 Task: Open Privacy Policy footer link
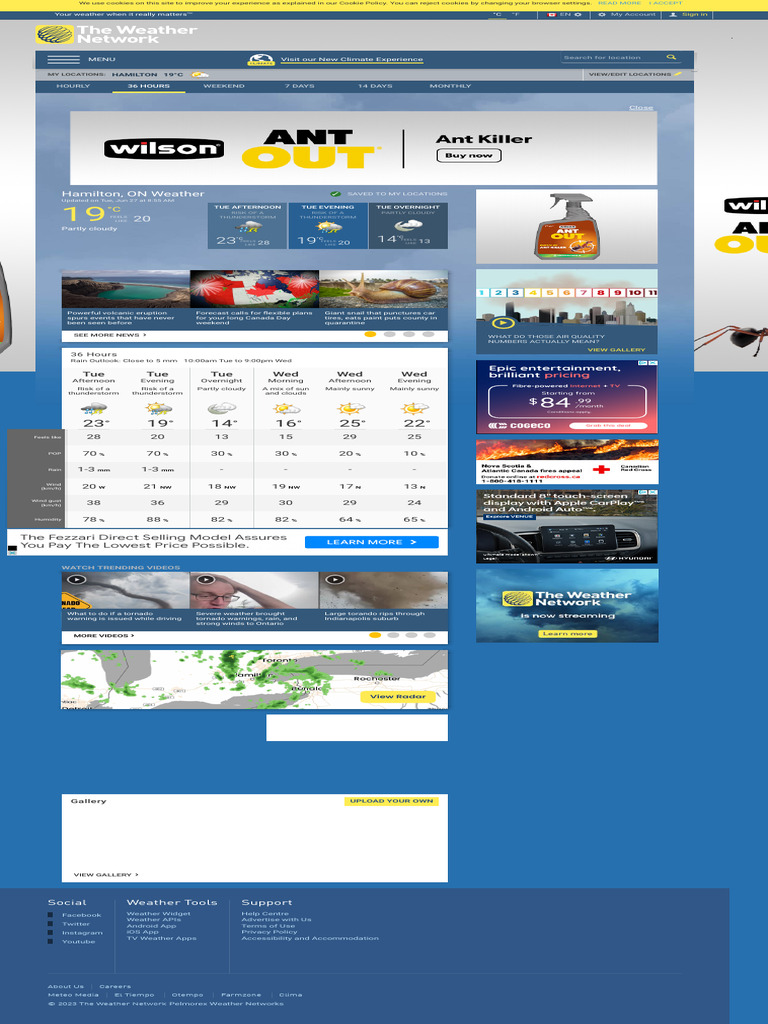(269, 932)
